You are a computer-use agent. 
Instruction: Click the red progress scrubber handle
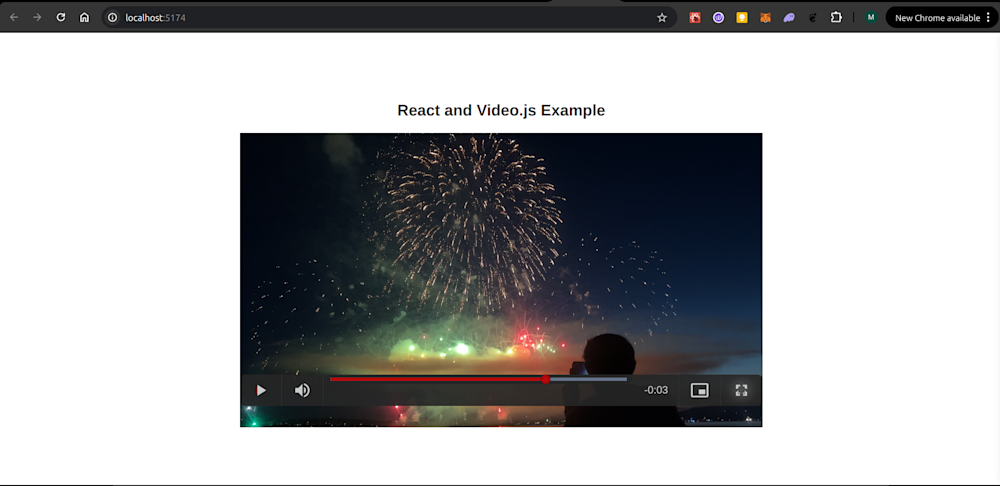click(546, 379)
